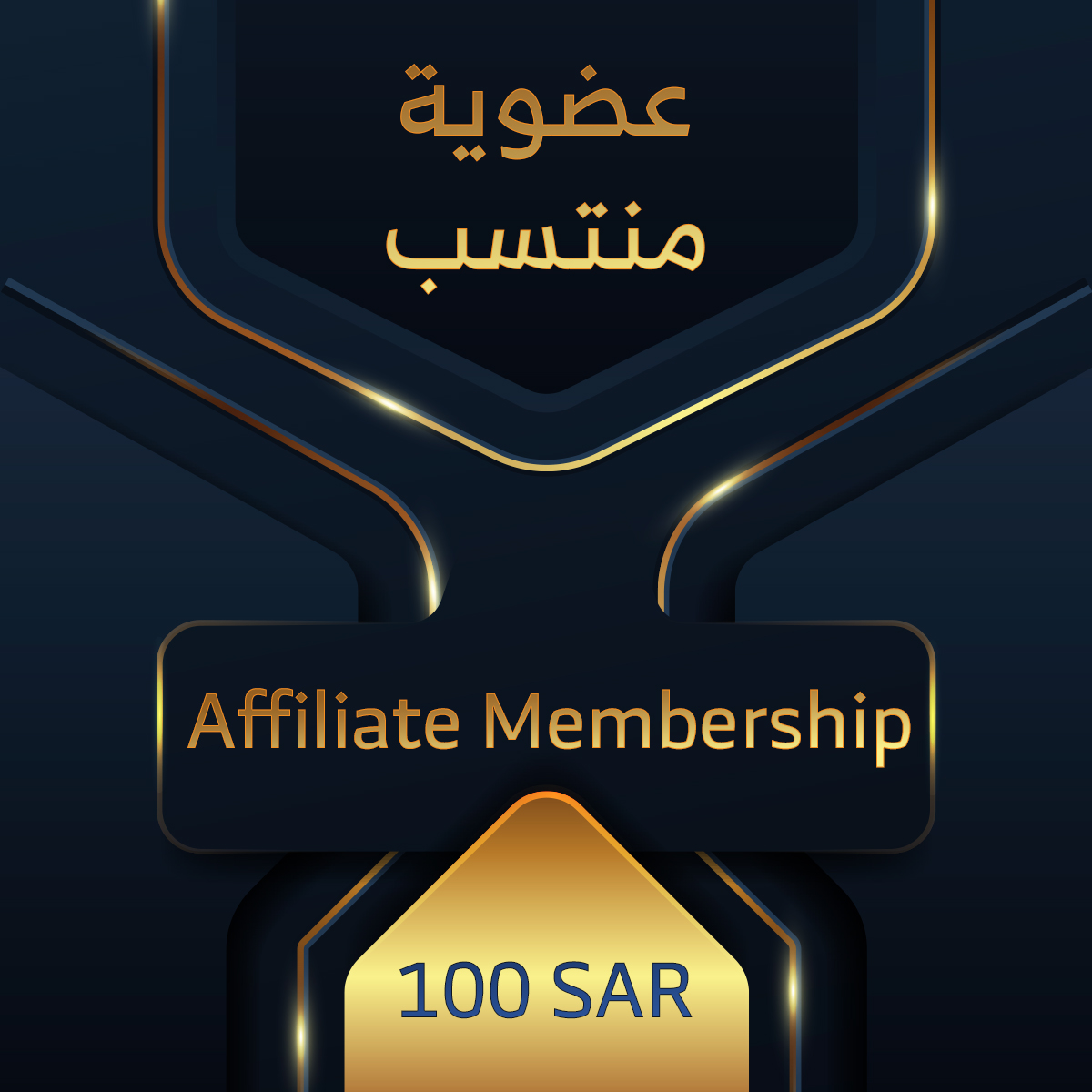Click sparkle glint on shield's right vertical edge
The image size is (1092, 1092).
[932, 196]
